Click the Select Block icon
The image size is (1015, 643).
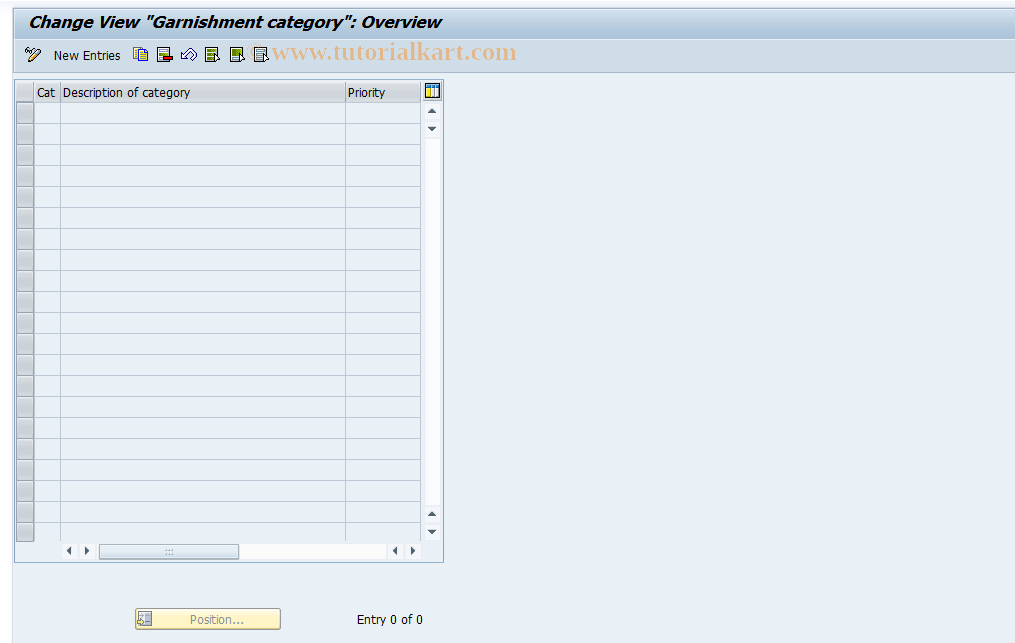pyautogui.click(x=237, y=54)
